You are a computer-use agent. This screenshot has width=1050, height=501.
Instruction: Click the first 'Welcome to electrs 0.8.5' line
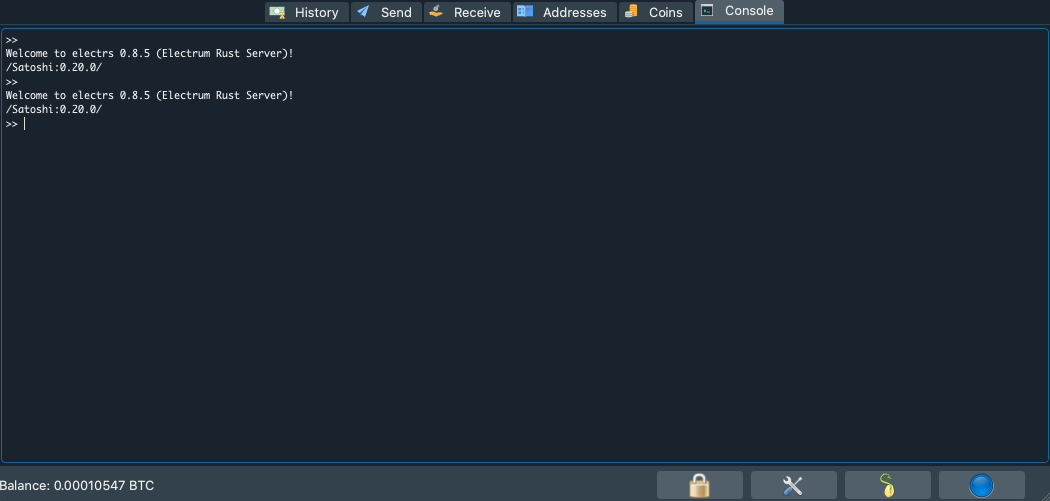tap(149, 54)
